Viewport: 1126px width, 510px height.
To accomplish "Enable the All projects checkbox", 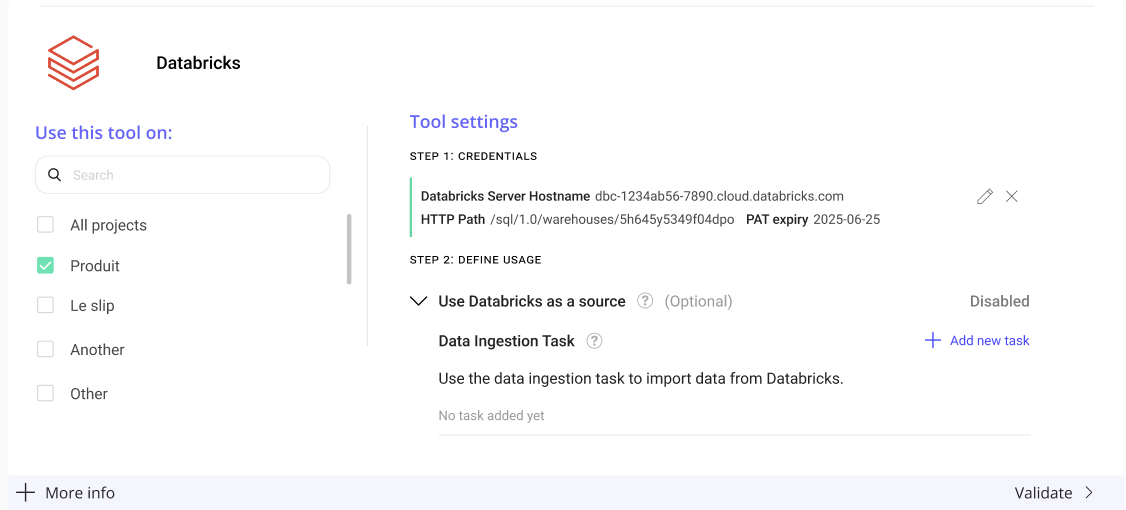I will click(45, 225).
